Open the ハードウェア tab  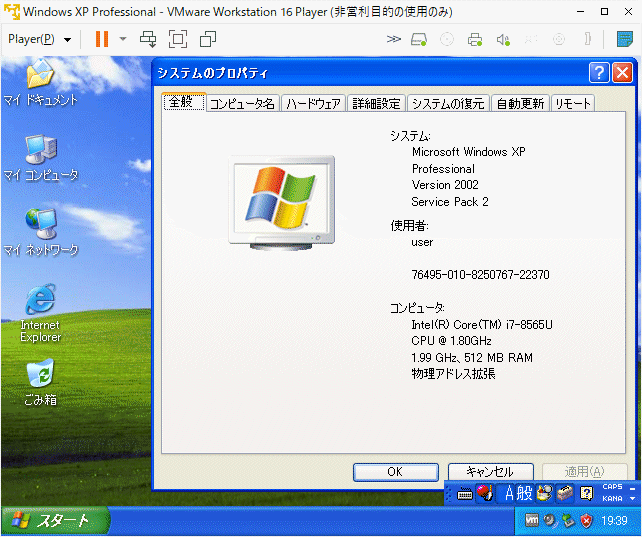[x=314, y=103]
